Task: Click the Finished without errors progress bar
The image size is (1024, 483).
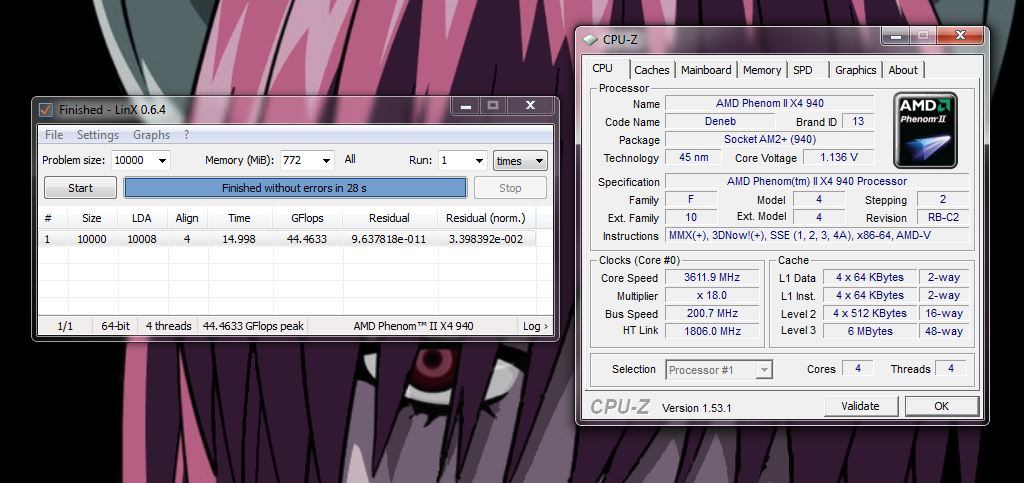Action: [x=295, y=188]
